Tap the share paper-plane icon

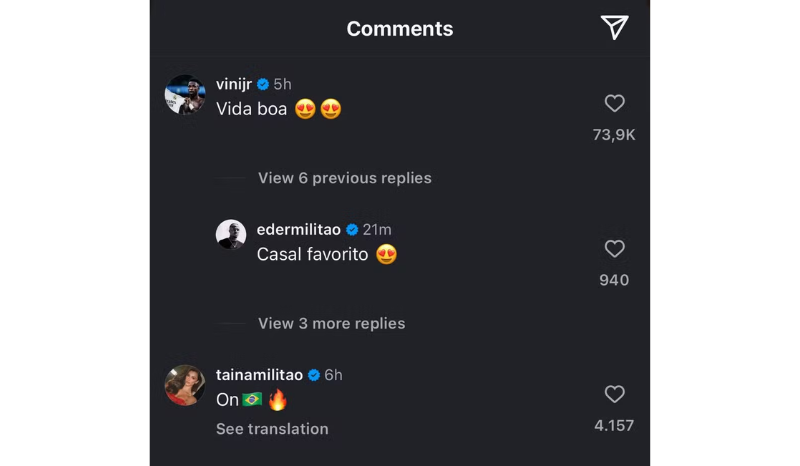click(x=615, y=28)
